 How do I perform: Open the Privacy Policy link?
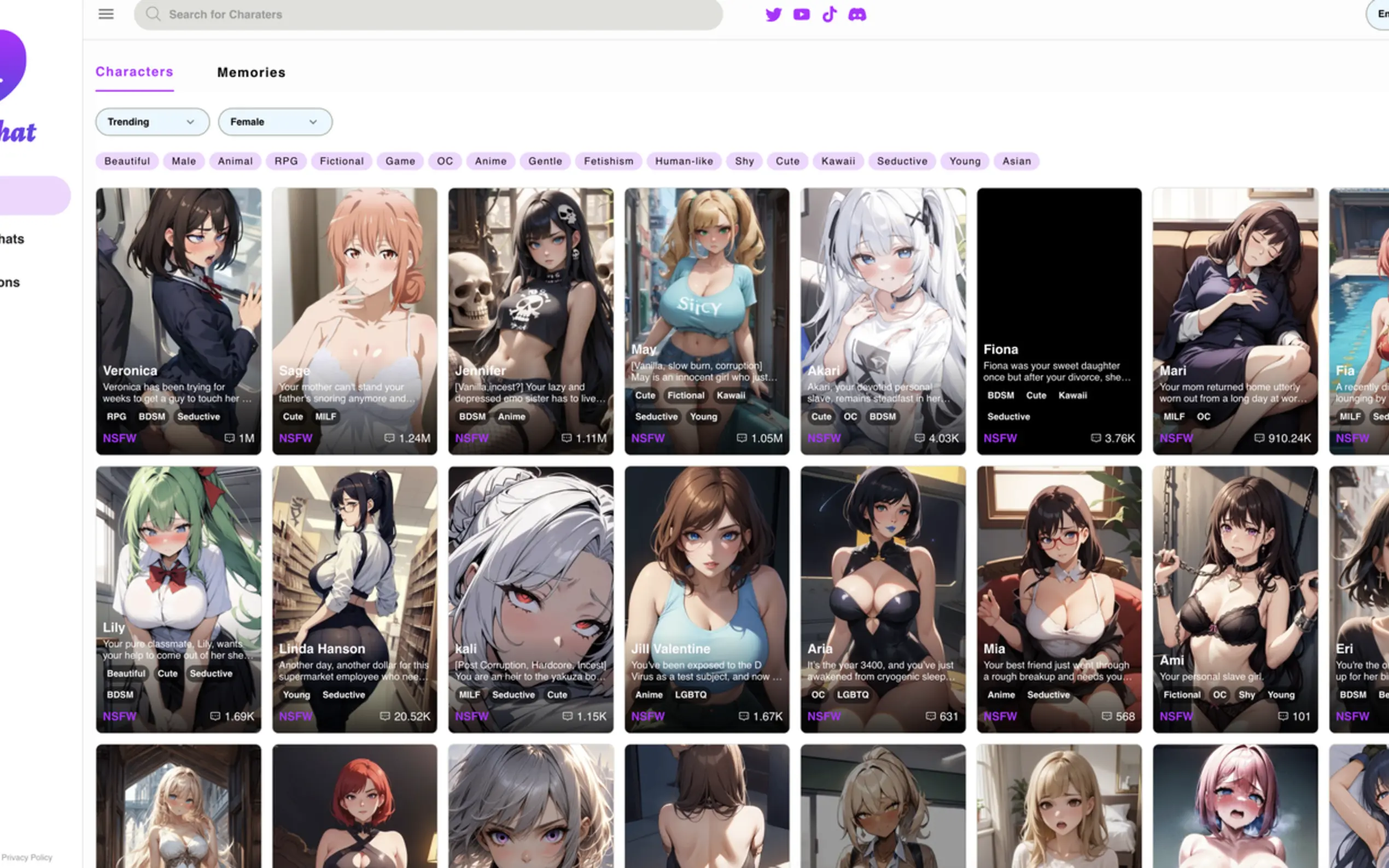26,857
